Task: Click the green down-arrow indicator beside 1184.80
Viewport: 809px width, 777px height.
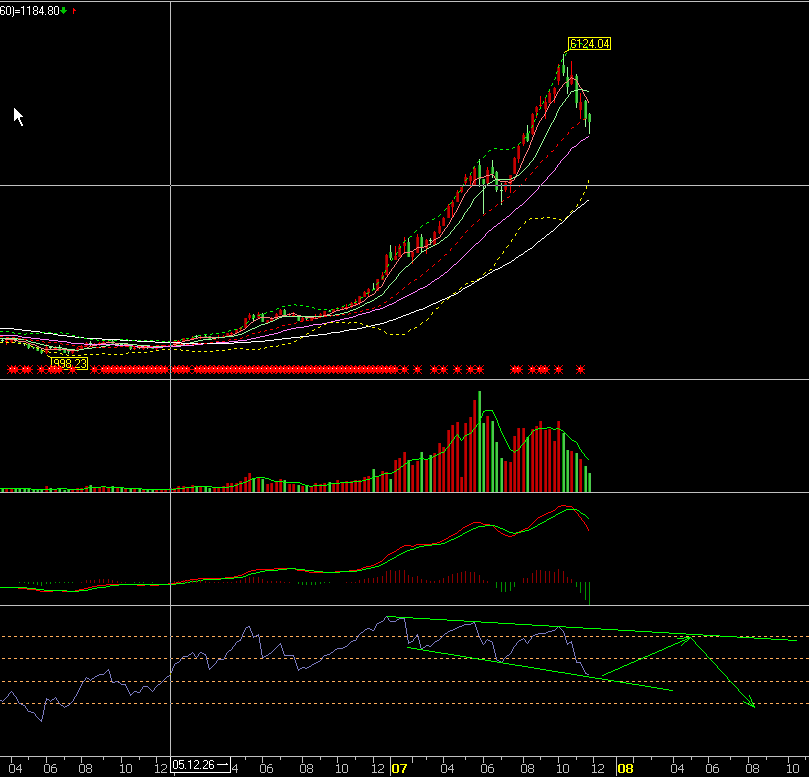Action: coord(63,10)
